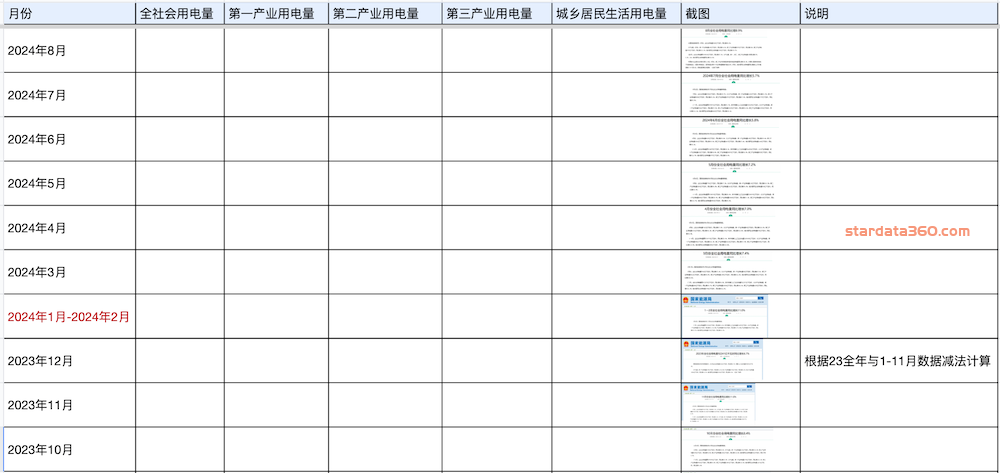Image resolution: width=1000 pixels, height=473 pixels.
Task: Select the empty 第三产业用电量 cell for 2024年5月
Action: (497, 183)
